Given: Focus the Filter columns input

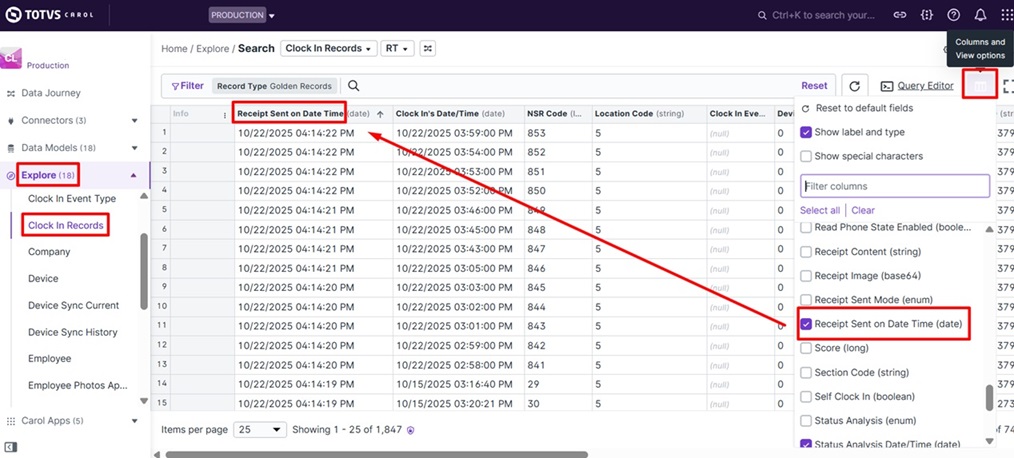Looking at the screenshot, I should point(895,186).
